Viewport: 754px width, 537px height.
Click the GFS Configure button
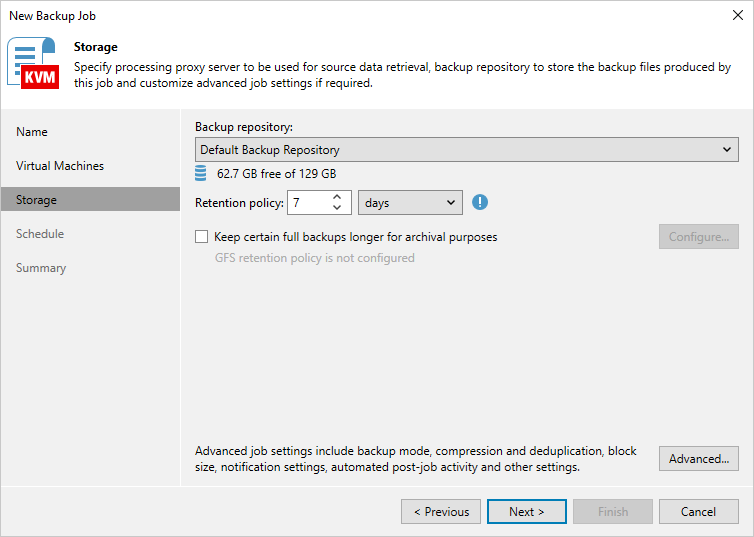(x=698, y=237)
